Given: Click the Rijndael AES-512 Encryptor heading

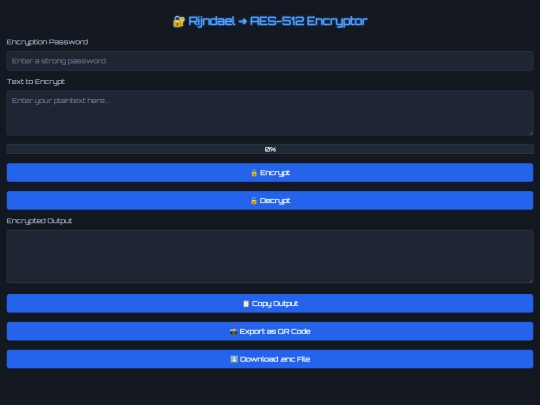Looking at the screenshot, I should [x=270, y=21].
